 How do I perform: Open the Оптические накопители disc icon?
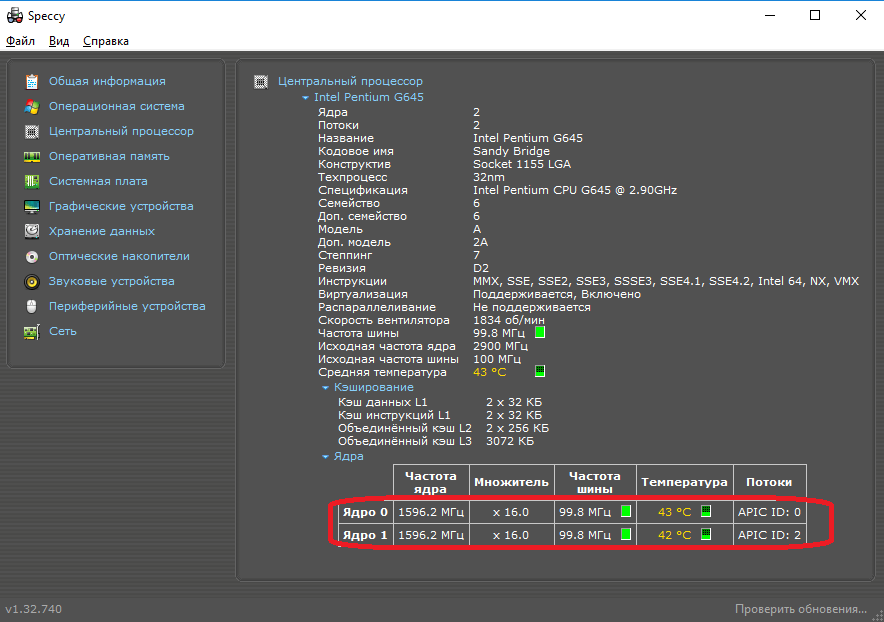(32, 256)
